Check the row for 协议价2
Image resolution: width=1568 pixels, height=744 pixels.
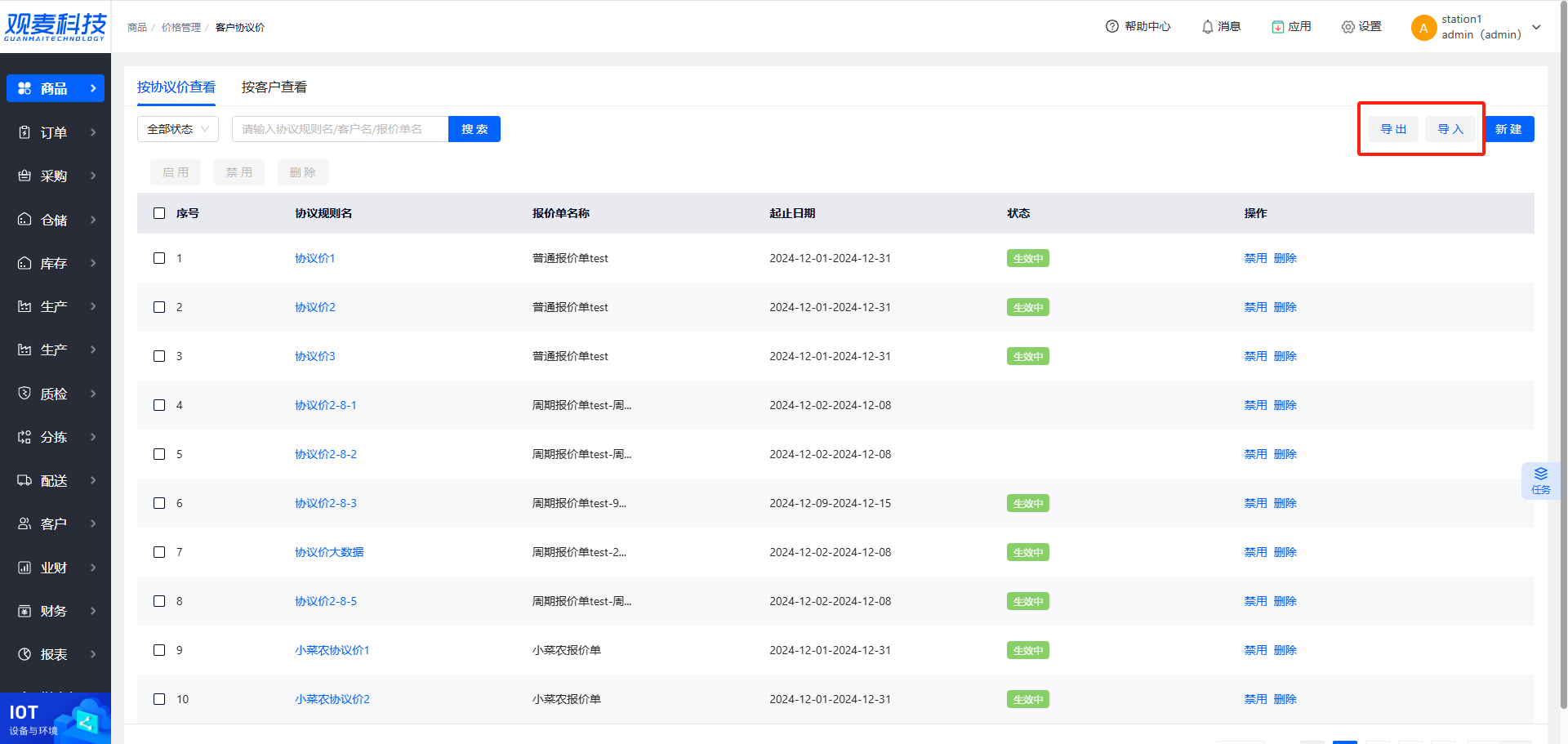pyautogui.click(x=159, y=307)
